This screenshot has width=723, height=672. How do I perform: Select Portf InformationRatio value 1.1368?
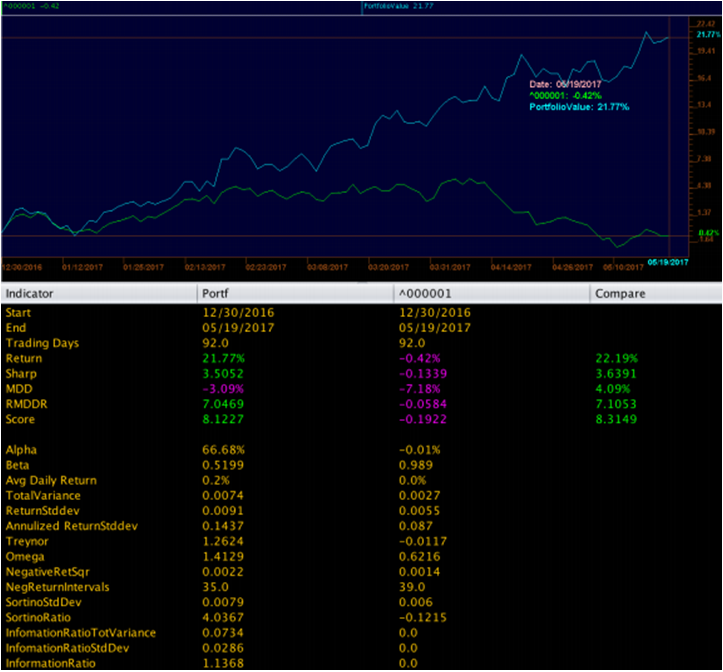(x=223, y=663)
